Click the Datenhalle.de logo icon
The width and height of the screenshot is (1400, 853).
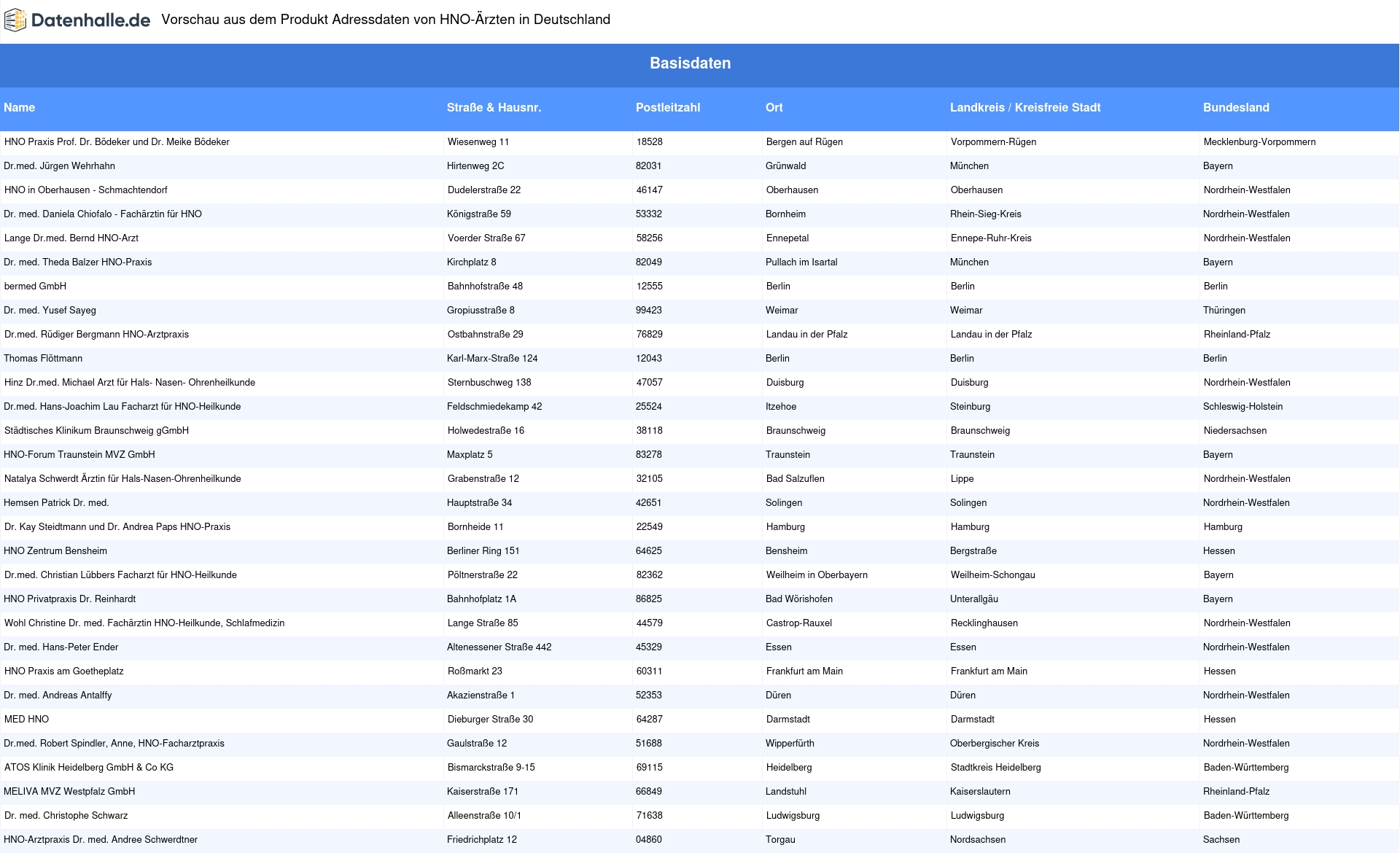pyautogui.click(x=16, y=20)
